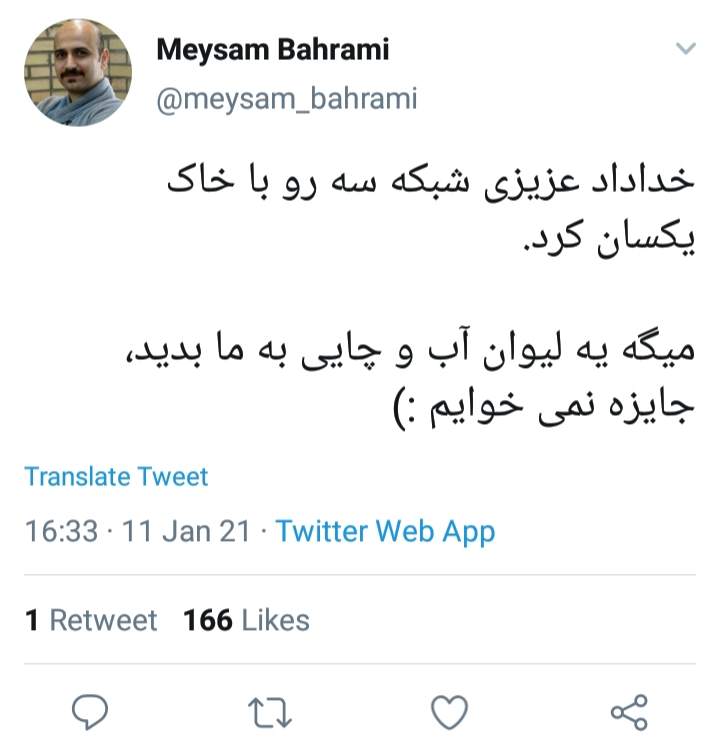The width and height of the screenshot is (720, 753).
Task: Click the words جایزه نمی خوایم
Action: tap(562, 406)
